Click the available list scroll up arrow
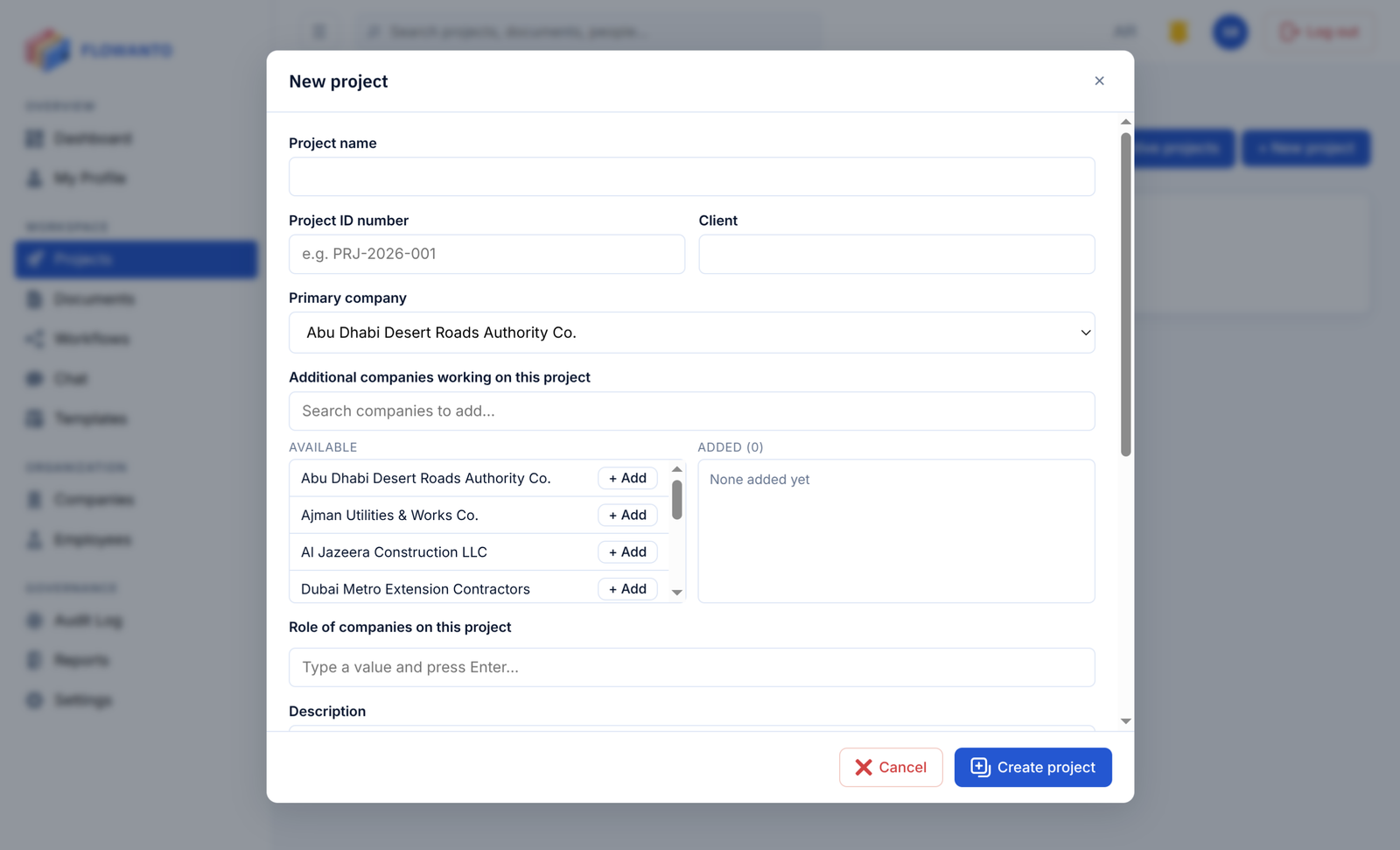The image size is (1400, 850). pos(676,469)
